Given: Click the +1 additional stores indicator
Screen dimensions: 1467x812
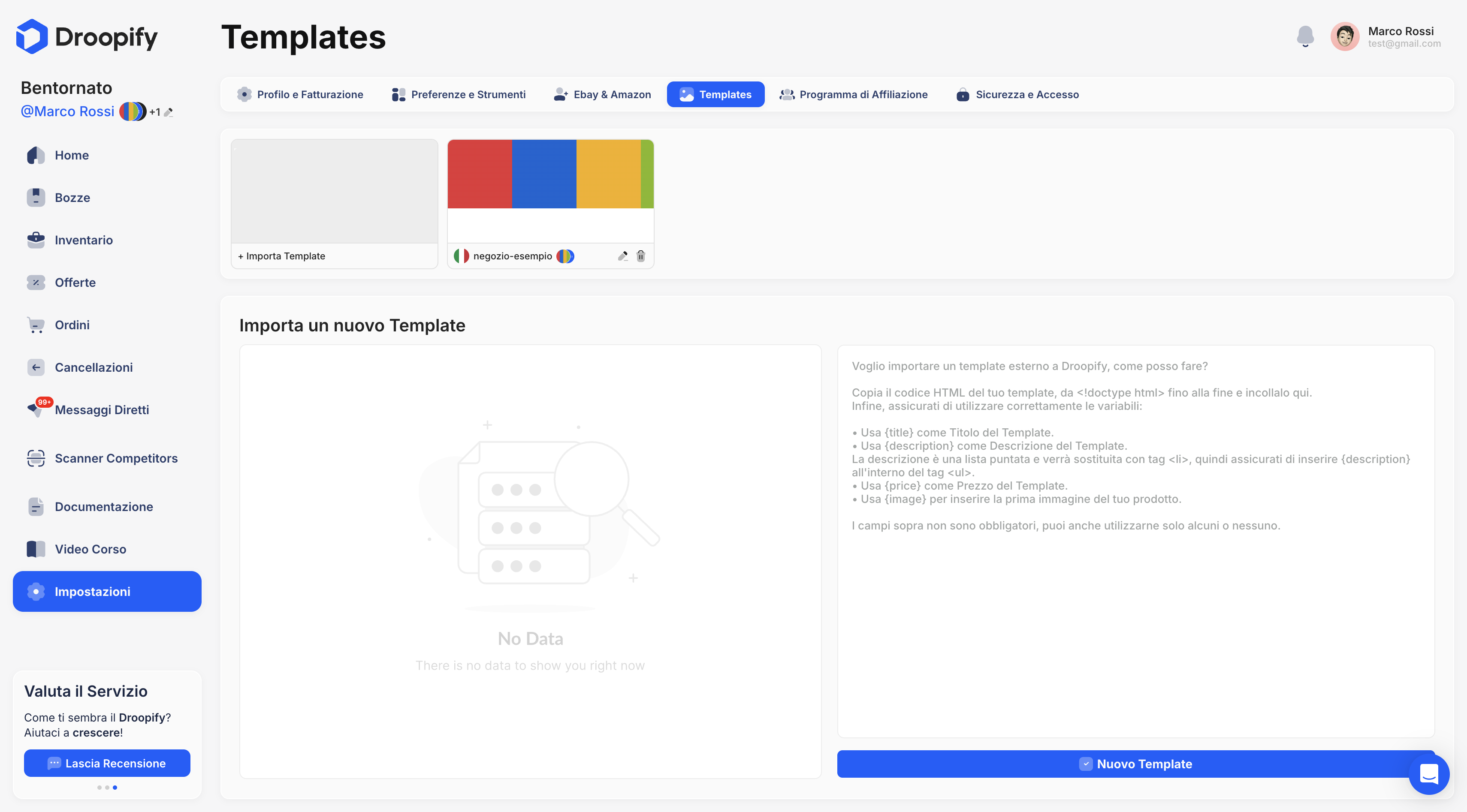Looking at the screenshot, I should pos(154,112).
